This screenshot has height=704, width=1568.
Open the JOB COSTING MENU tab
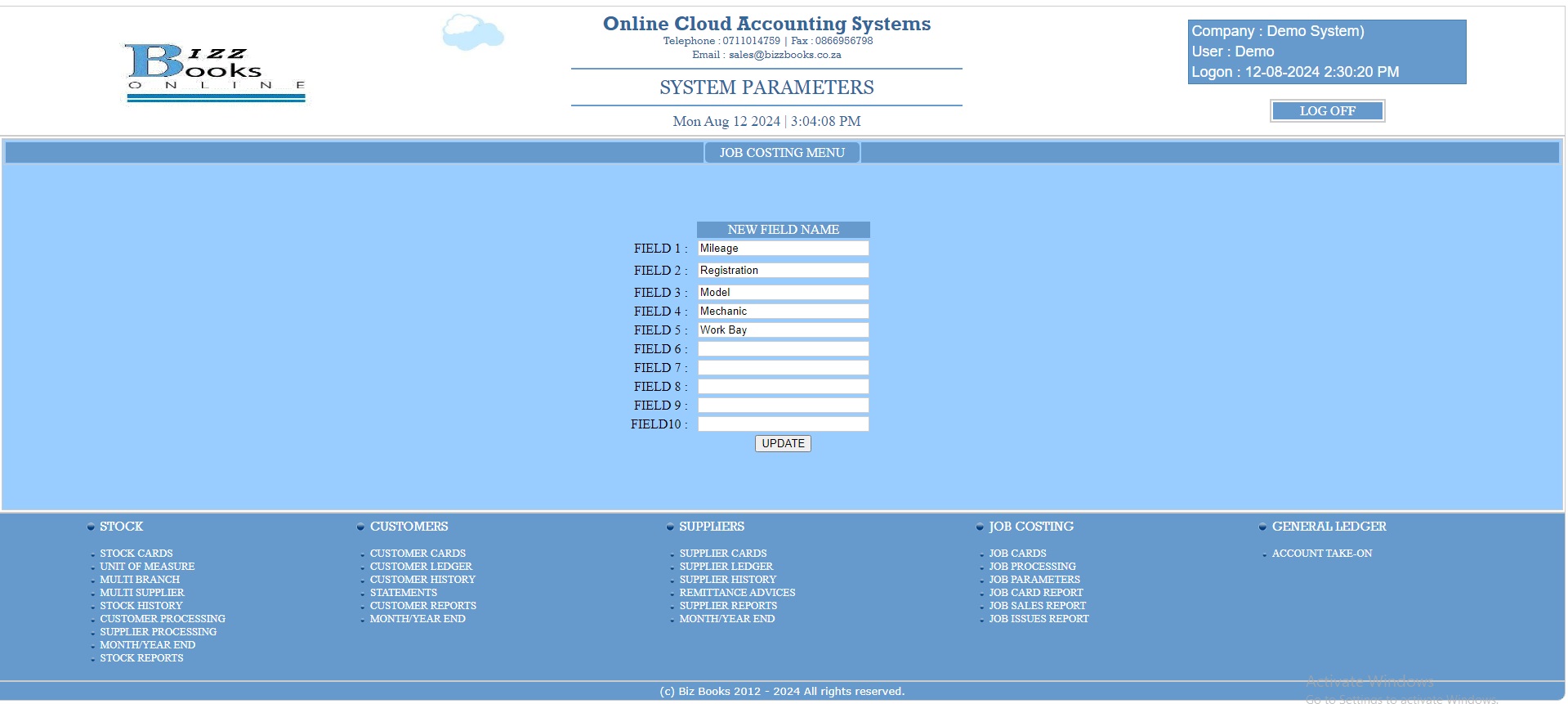point(782,153)
